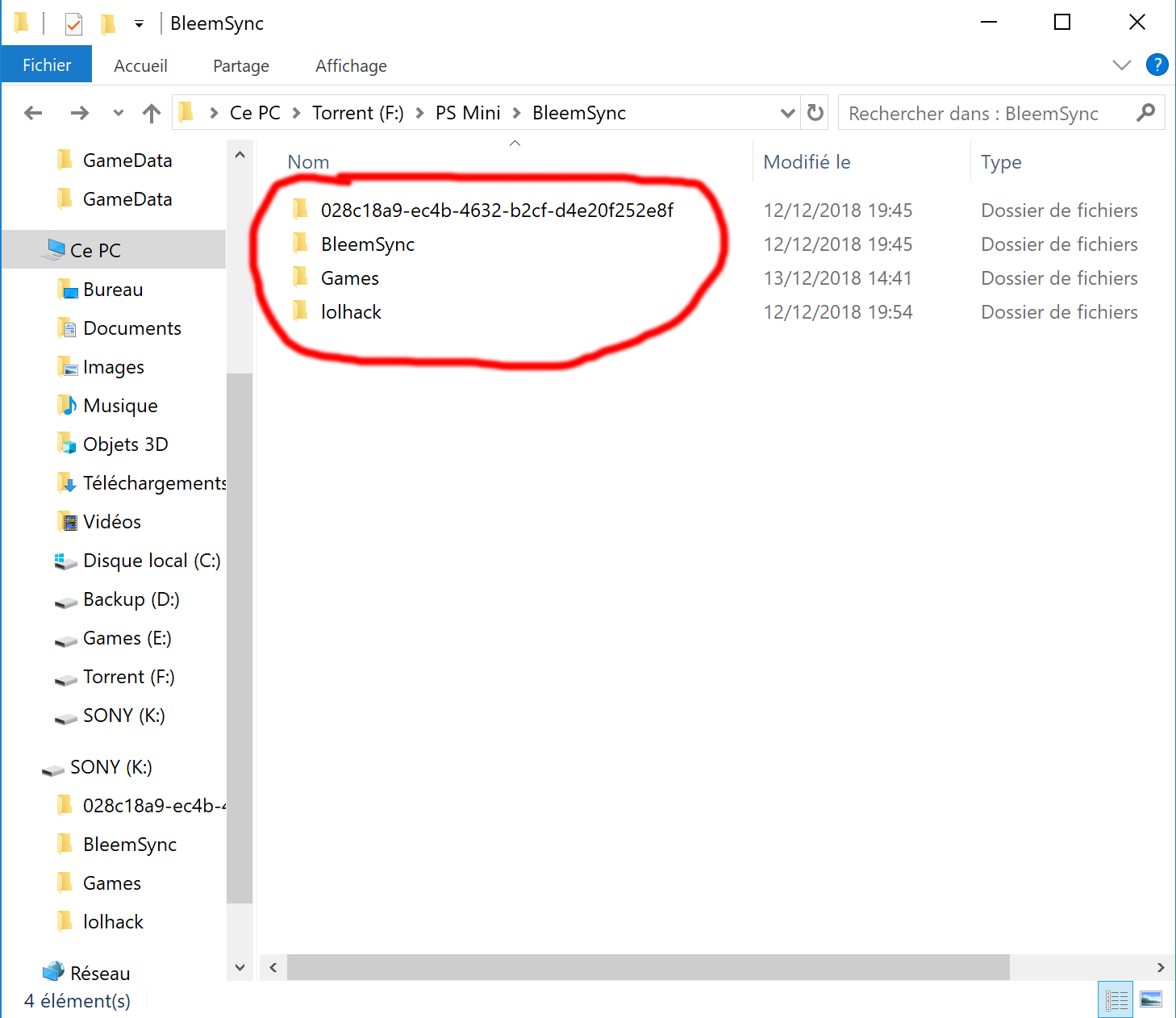This screenshot has width=1176, height=1018.
Task: Open Quick Access Toolbar customize dropdown
Action: click(139, 24)
